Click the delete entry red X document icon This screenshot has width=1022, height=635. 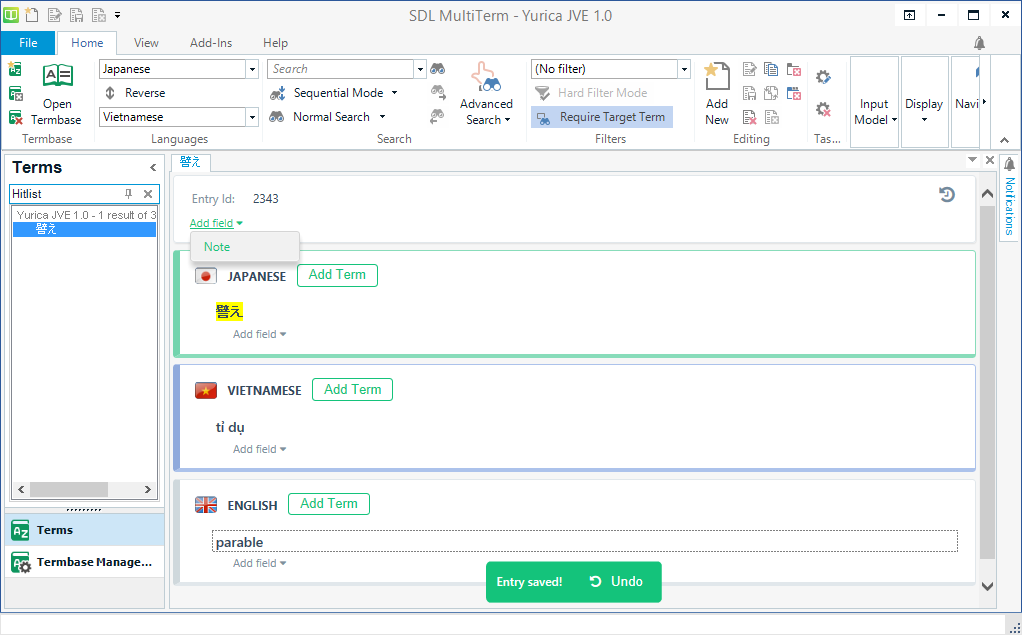click(750, 117)
